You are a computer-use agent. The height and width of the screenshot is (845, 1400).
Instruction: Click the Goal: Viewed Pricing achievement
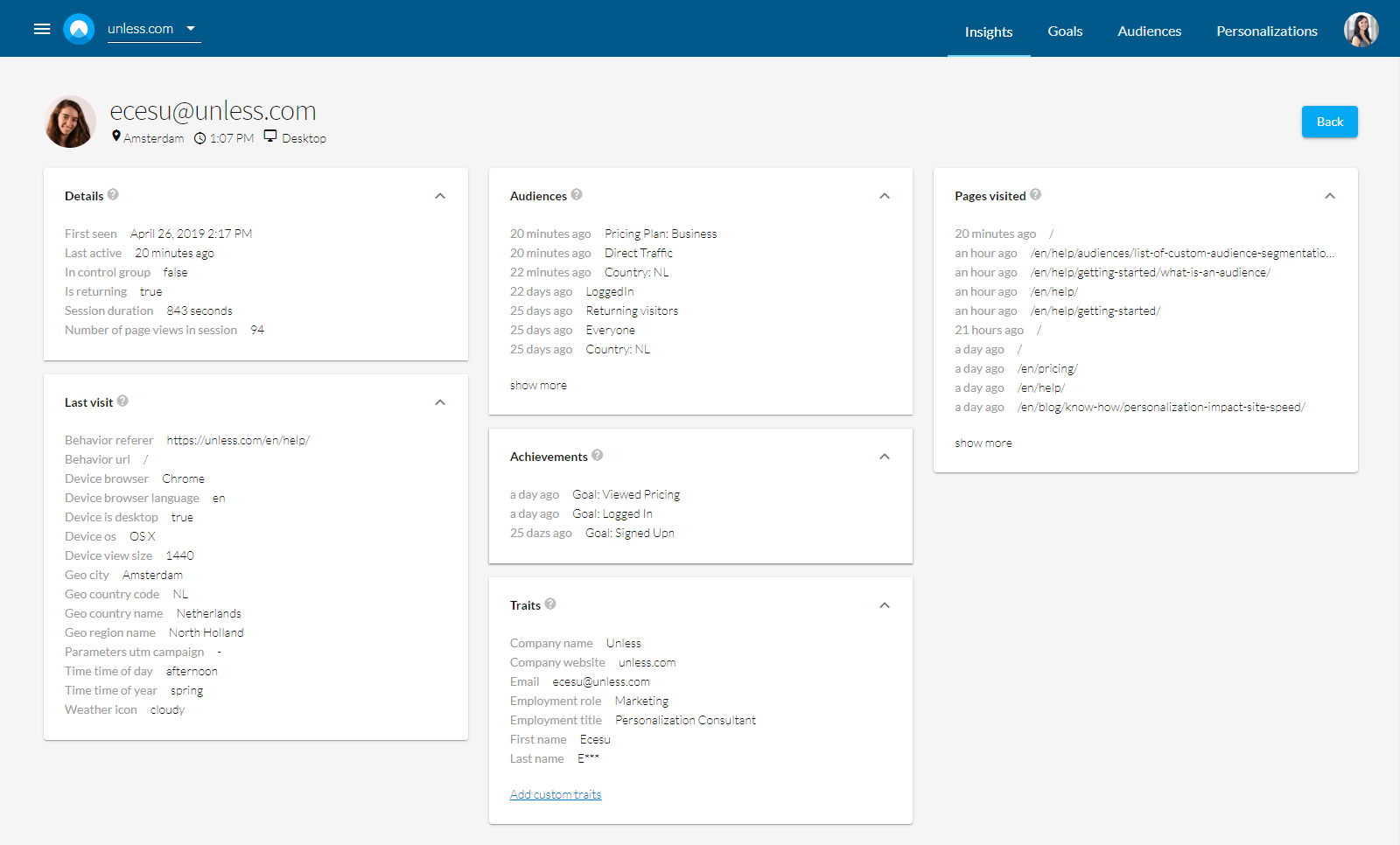(x=626, y=494)
